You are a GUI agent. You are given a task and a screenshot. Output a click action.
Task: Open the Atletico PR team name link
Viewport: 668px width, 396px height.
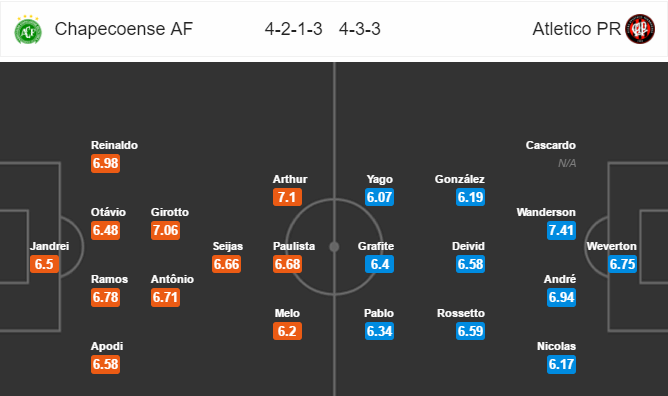pyautogui.click(x=576, y=29)
